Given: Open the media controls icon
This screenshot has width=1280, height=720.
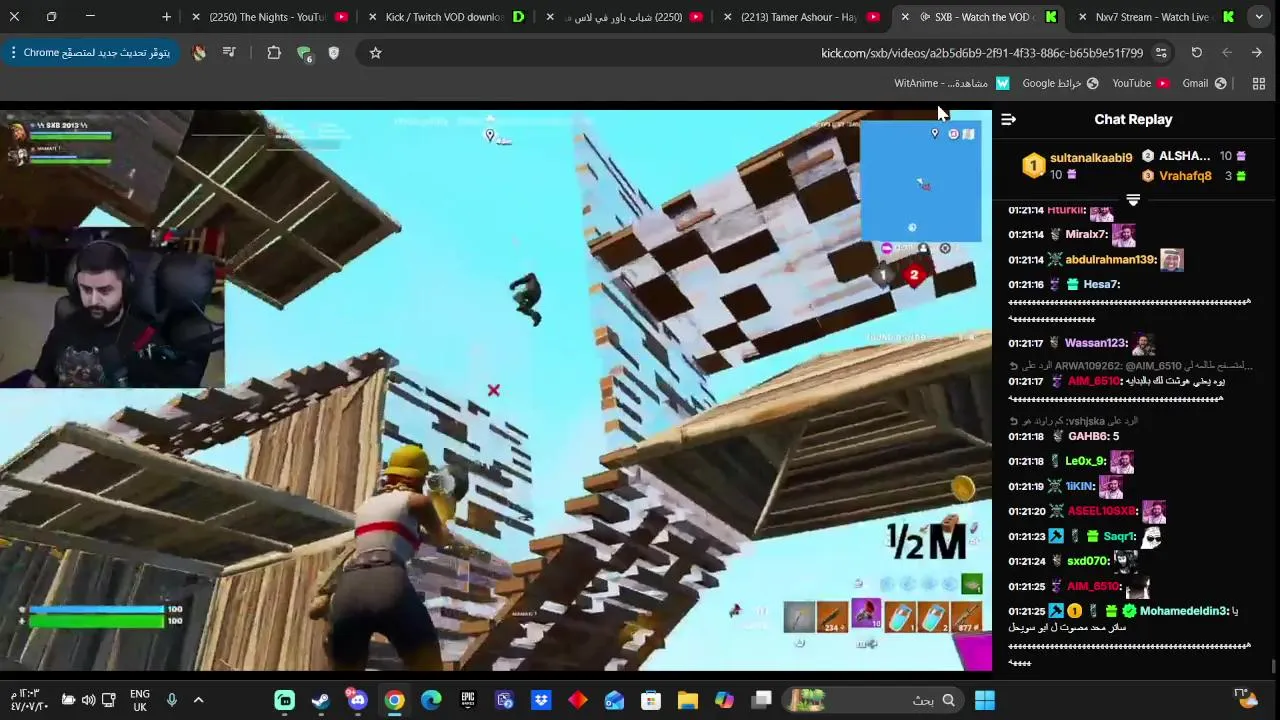Looking at the screenshot, I should [x=229, y=53].
